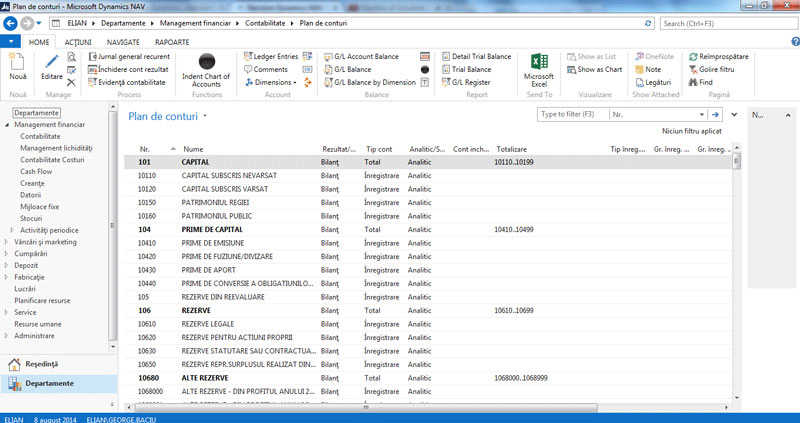Open the Help question mark icon
The image size is (800, 423).
(x=795, y=42)
